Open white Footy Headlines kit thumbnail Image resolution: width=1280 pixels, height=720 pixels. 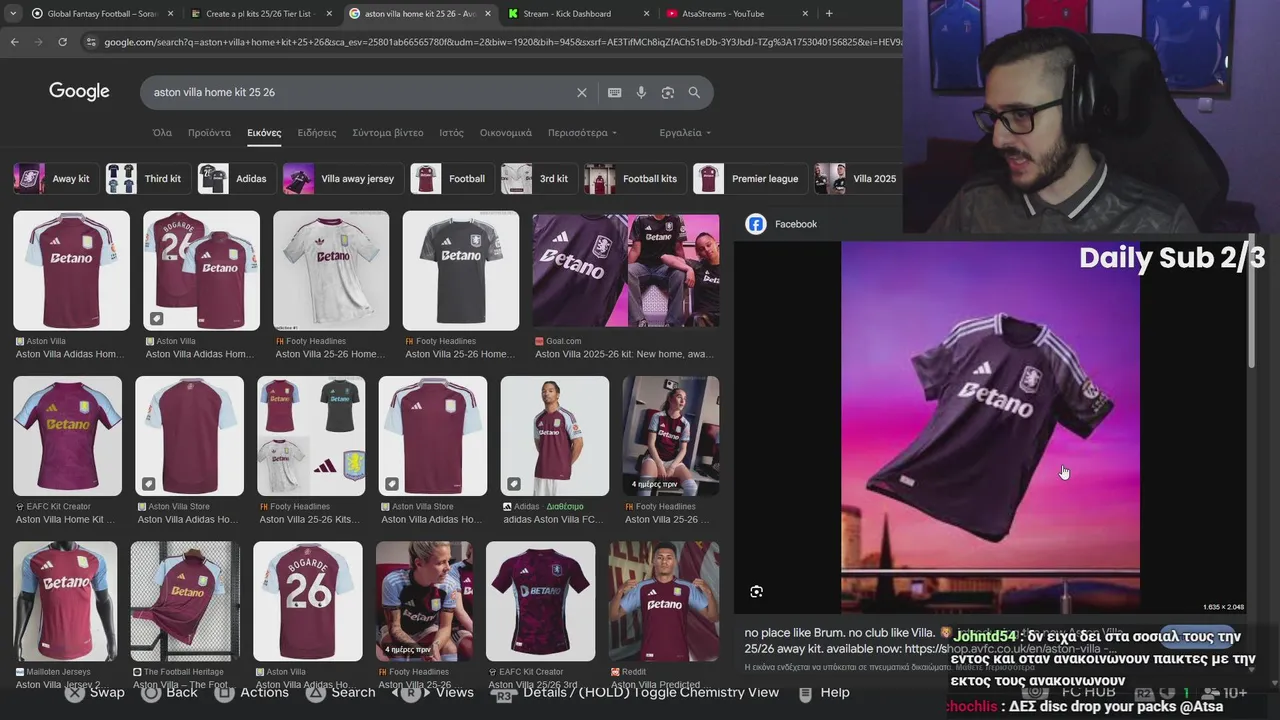331,271
